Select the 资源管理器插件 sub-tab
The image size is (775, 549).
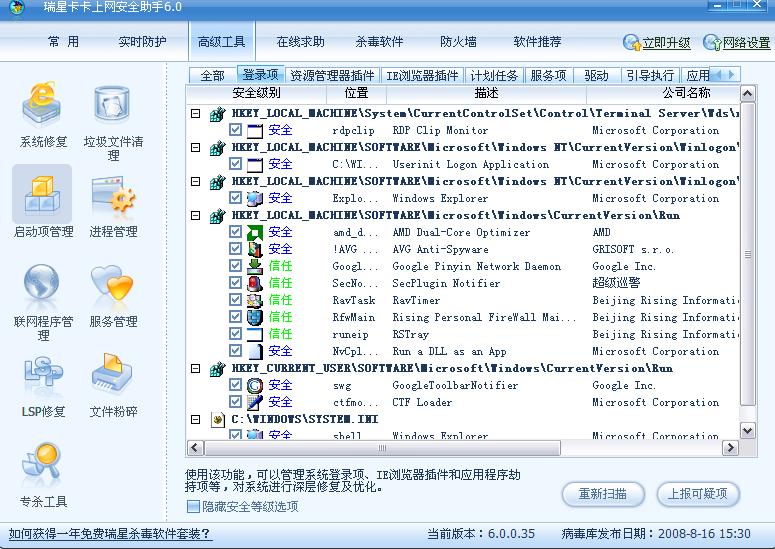click(332, 76)
